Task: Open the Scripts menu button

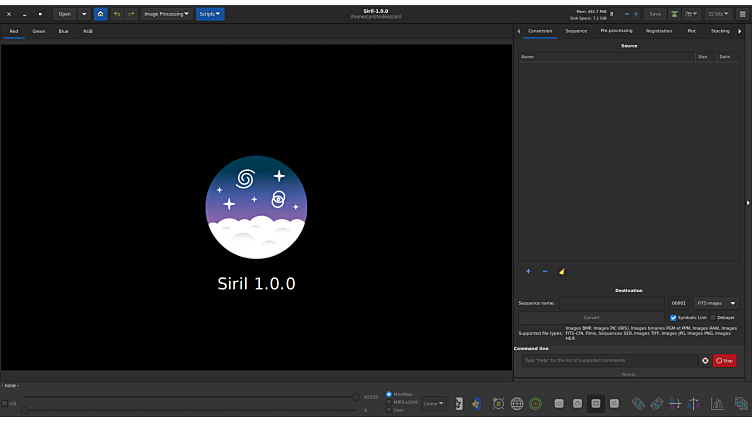Action: 210,14
